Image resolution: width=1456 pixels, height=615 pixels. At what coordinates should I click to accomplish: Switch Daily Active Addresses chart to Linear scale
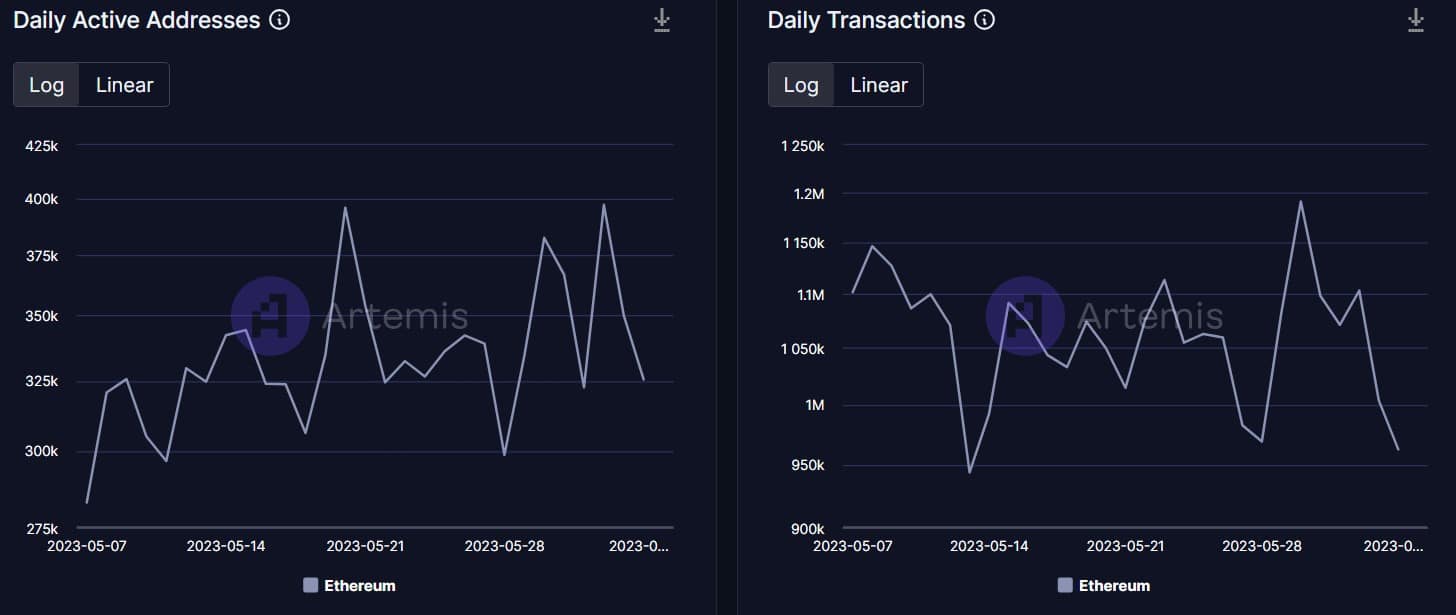point(125,85)
